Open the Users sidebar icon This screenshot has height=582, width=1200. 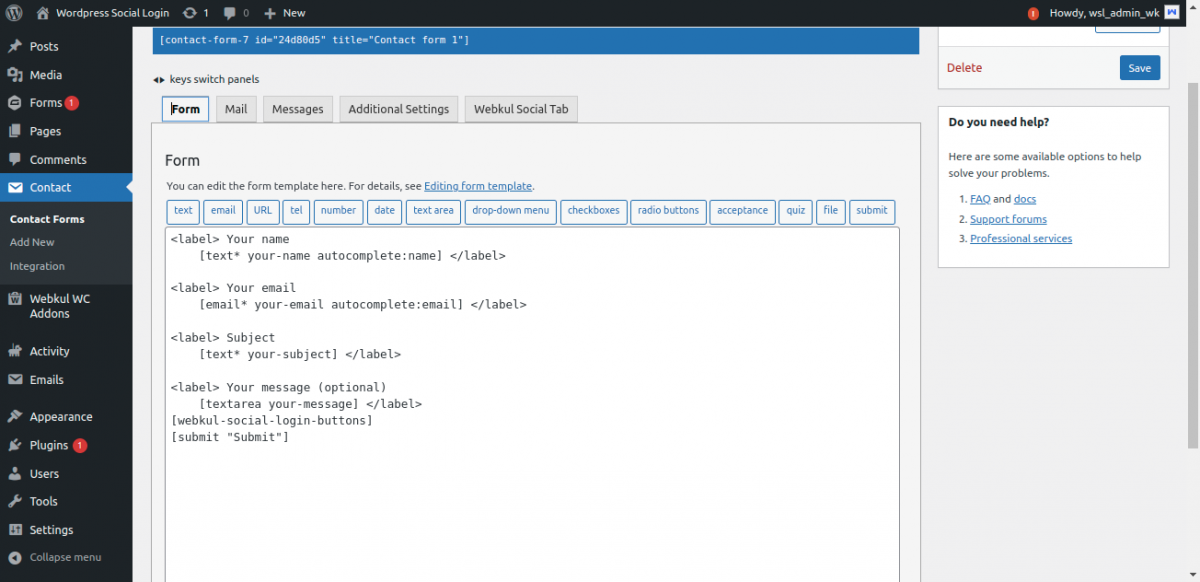15,474
